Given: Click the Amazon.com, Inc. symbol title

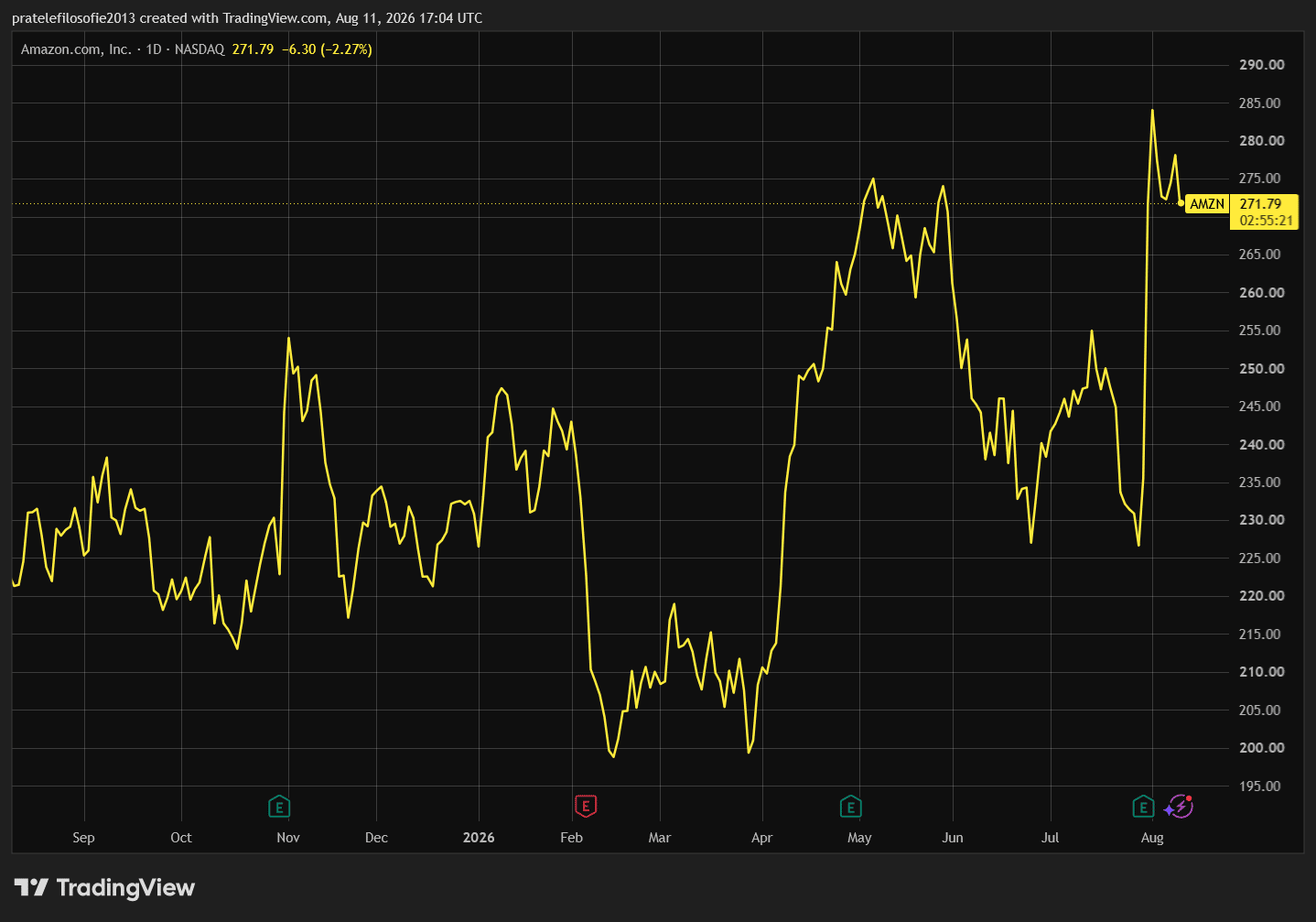Looking at the screenshot, I should tap(76, 49).
